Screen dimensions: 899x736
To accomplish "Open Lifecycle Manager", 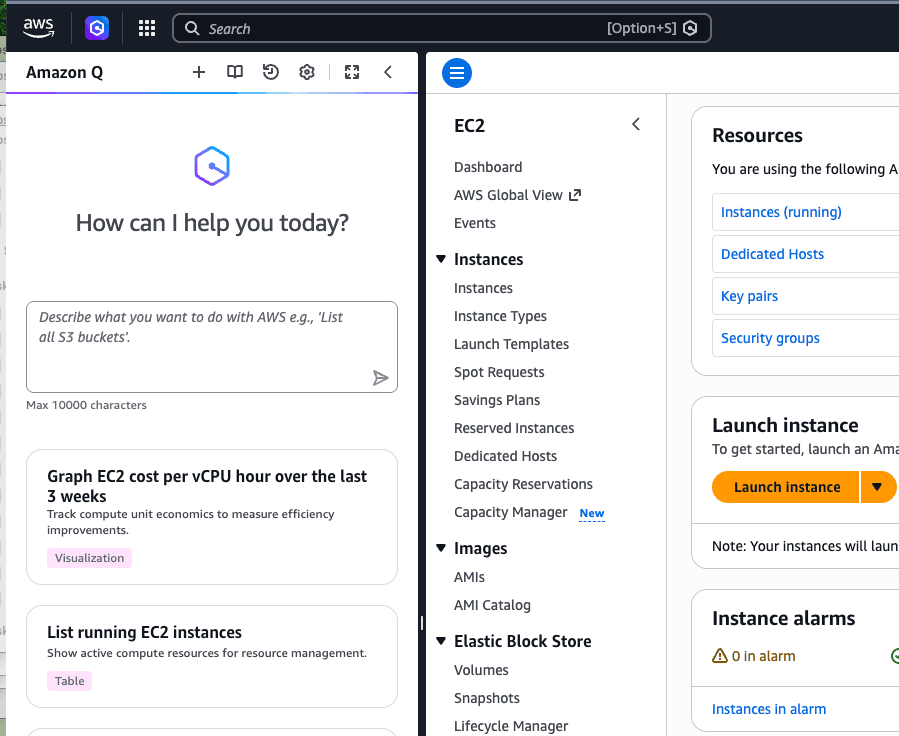I will coord(511,726).
